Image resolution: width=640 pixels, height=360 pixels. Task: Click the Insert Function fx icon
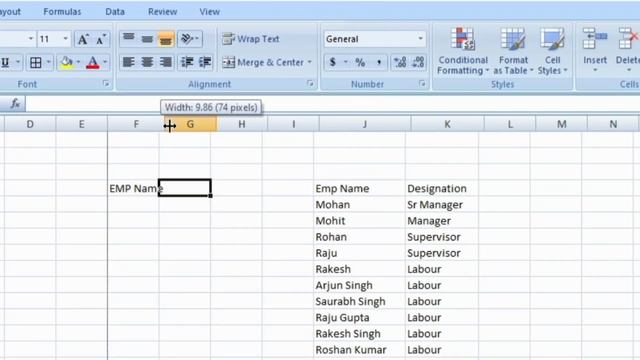pyautogui.click(x=16, y=104)
